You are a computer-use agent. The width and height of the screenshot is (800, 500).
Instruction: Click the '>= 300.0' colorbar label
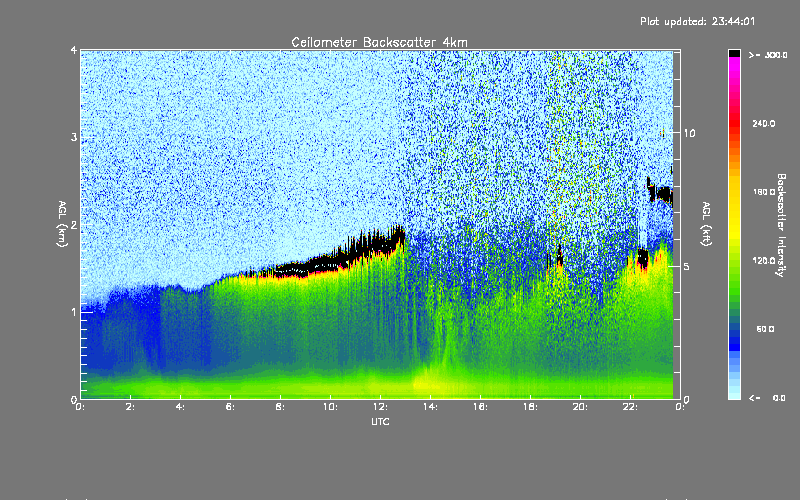pyautogui.click(x=768, y=55)
